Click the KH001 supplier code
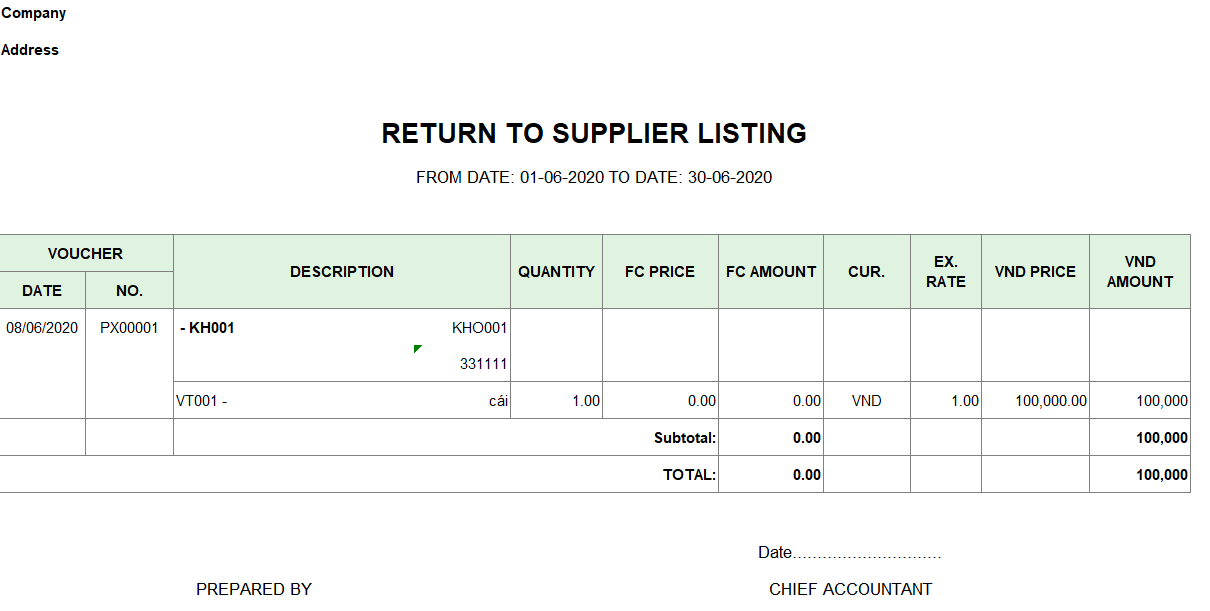This screenshot has width=1210, height=611. (x=211, y=328)
